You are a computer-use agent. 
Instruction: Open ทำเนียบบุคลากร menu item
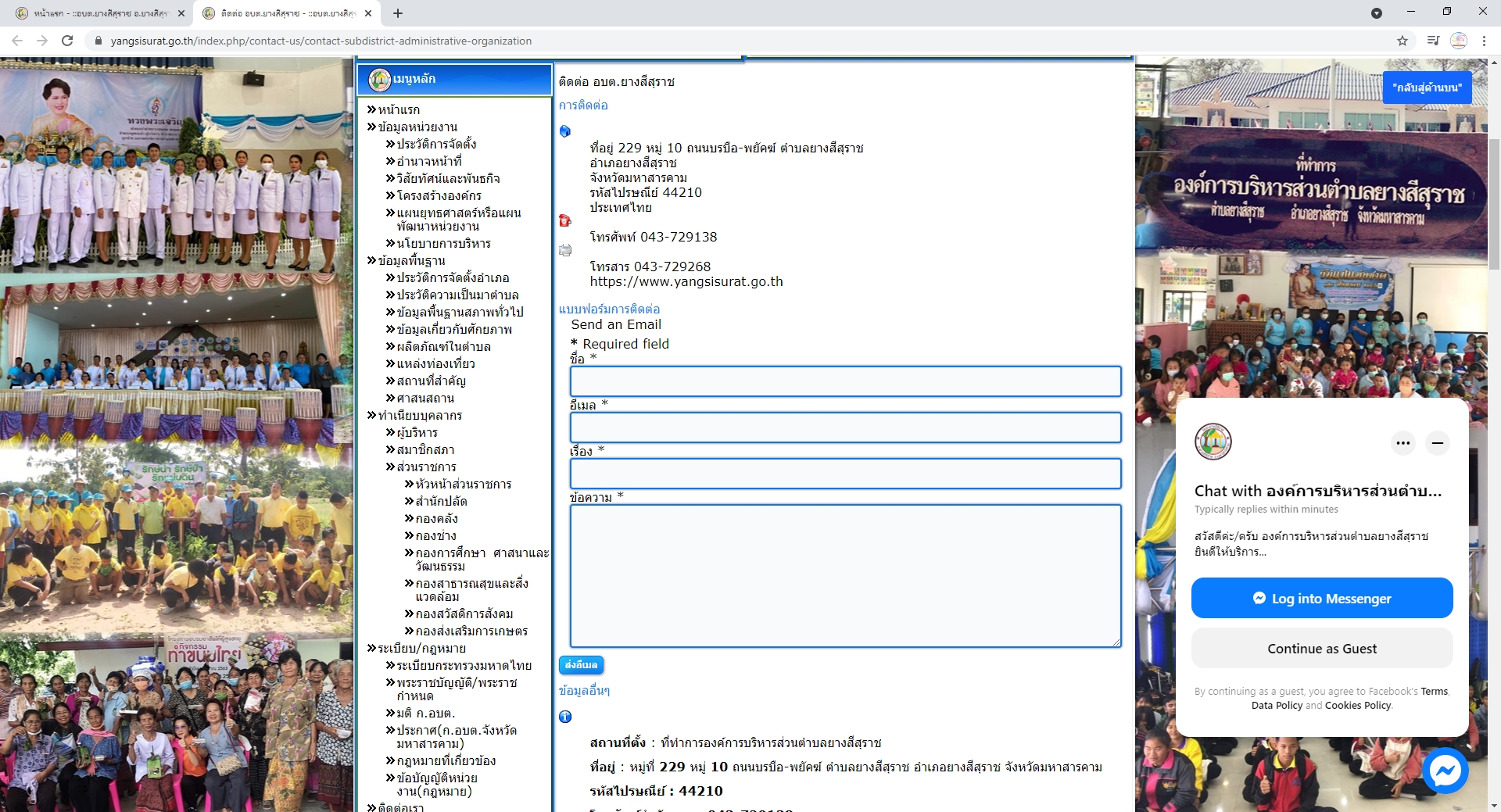coord(420,415)
